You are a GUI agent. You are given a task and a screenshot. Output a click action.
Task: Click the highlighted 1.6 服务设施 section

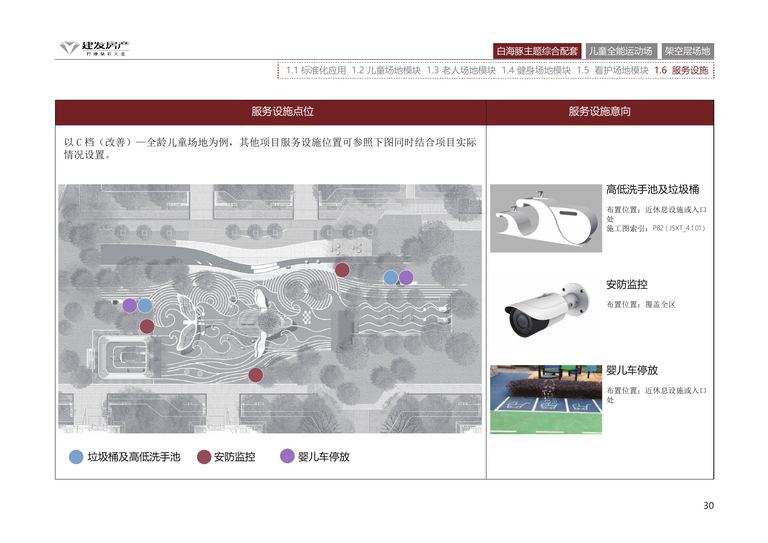pos(681,71)
